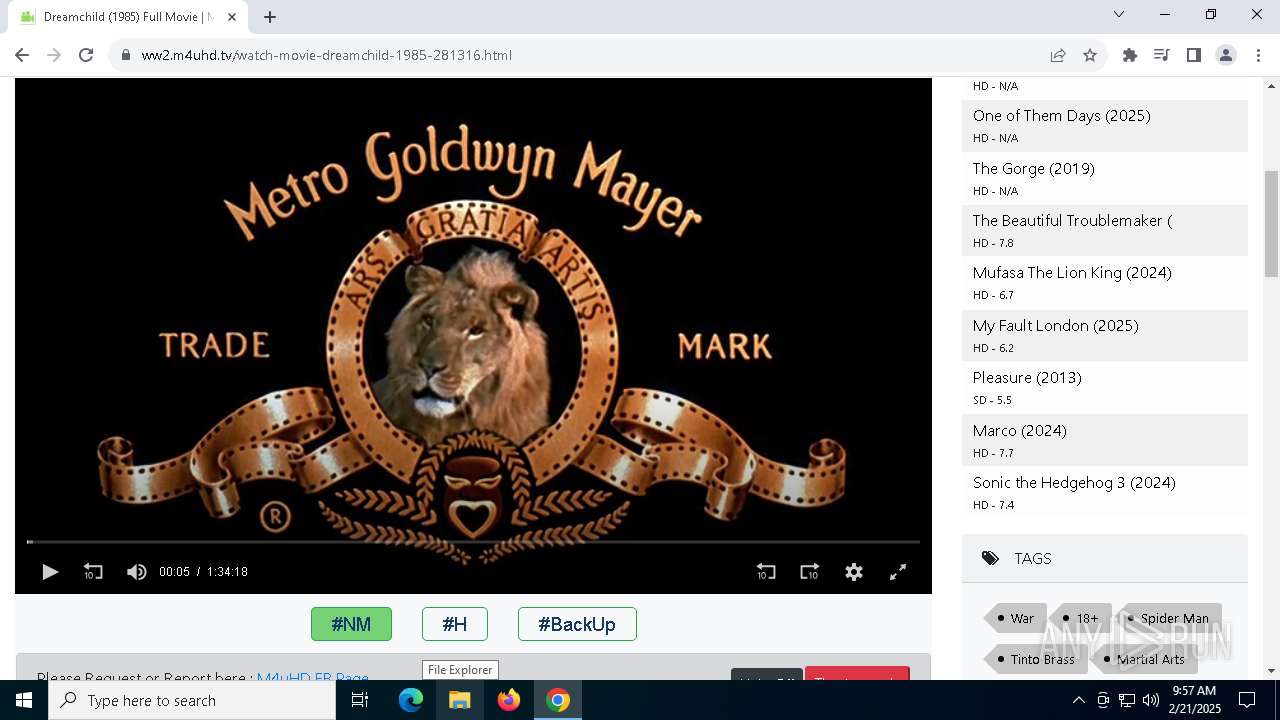Viewport: 1280px width, 720px height.
Task: Open Chrome profile avatar
Action: tap(1226, 55)
